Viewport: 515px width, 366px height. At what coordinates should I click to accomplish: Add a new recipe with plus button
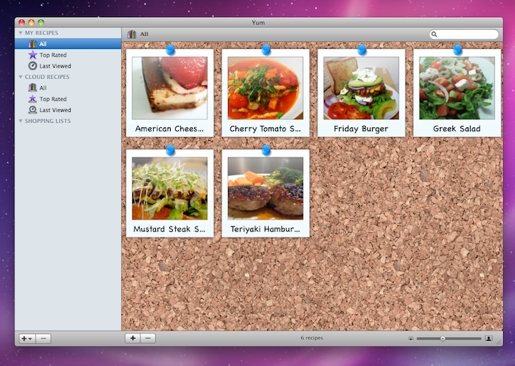point(133,338)
